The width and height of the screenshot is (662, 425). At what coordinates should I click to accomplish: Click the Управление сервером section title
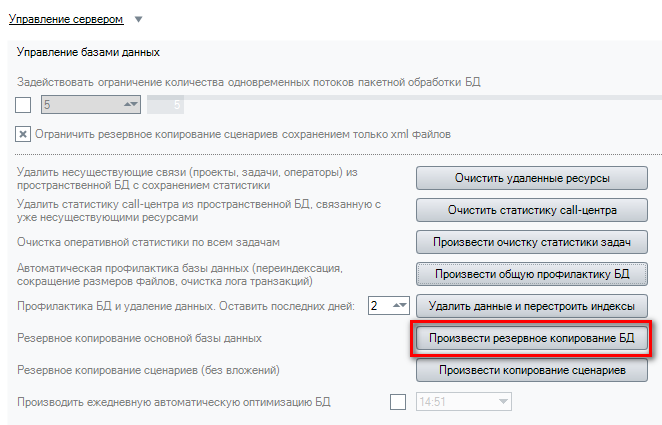pos(65,19)
